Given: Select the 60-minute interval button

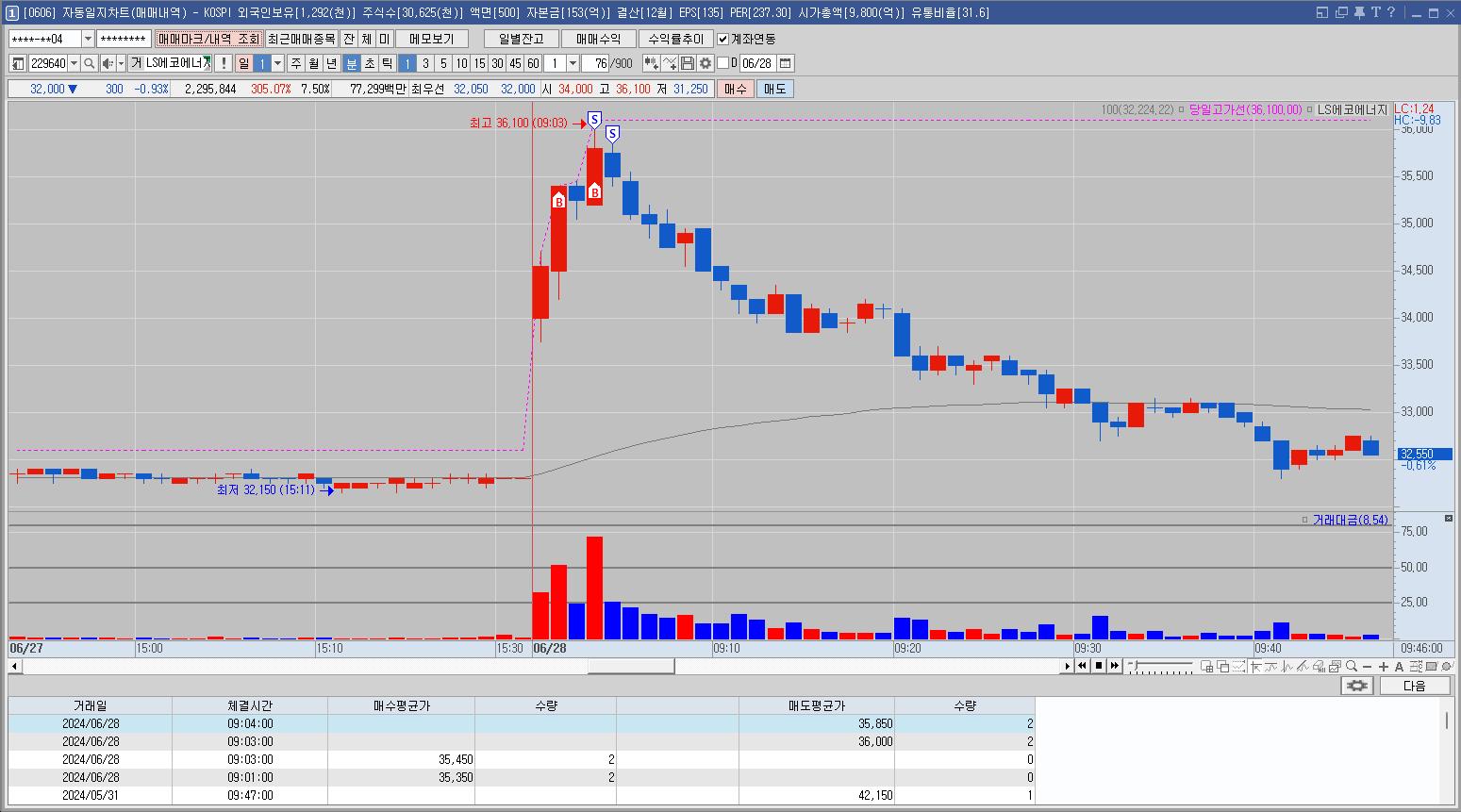Looking at the screenshot, I should point(533,63).
